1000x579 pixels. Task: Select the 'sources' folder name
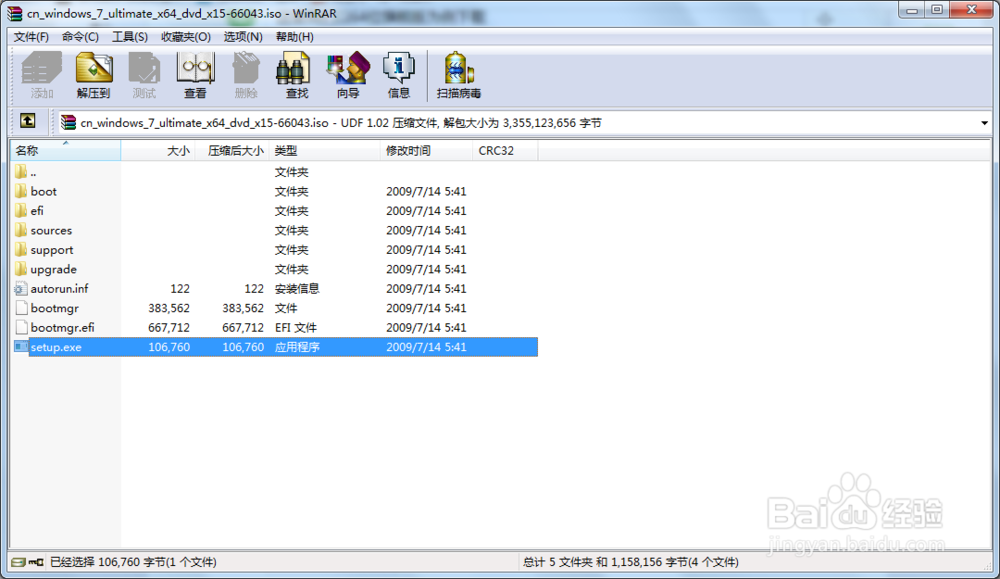[51, 230]
